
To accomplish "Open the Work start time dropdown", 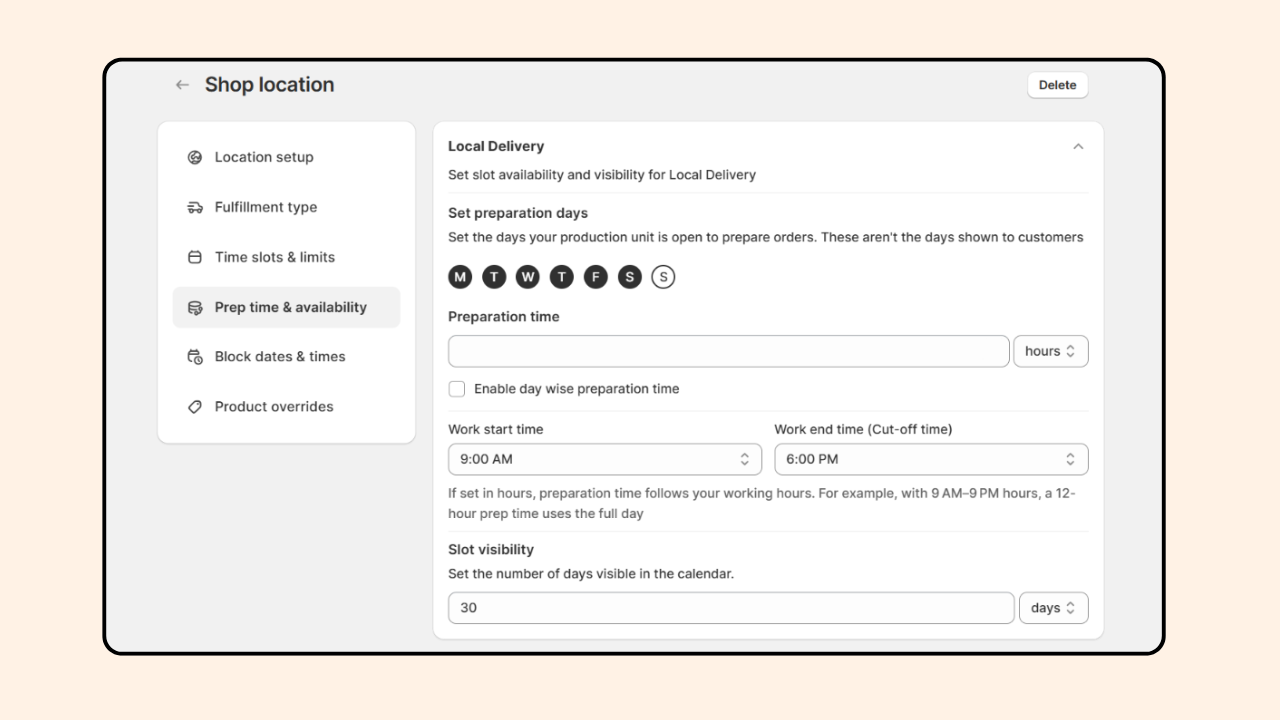I will pos(605,459).
